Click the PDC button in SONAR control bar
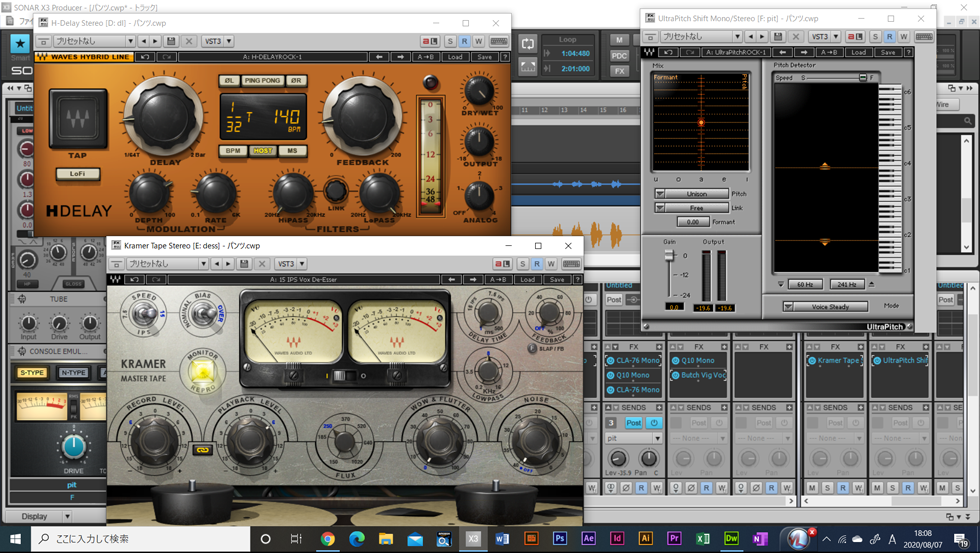Image resolution: width=980 pixels, height=553 pixels. [619, 56]
